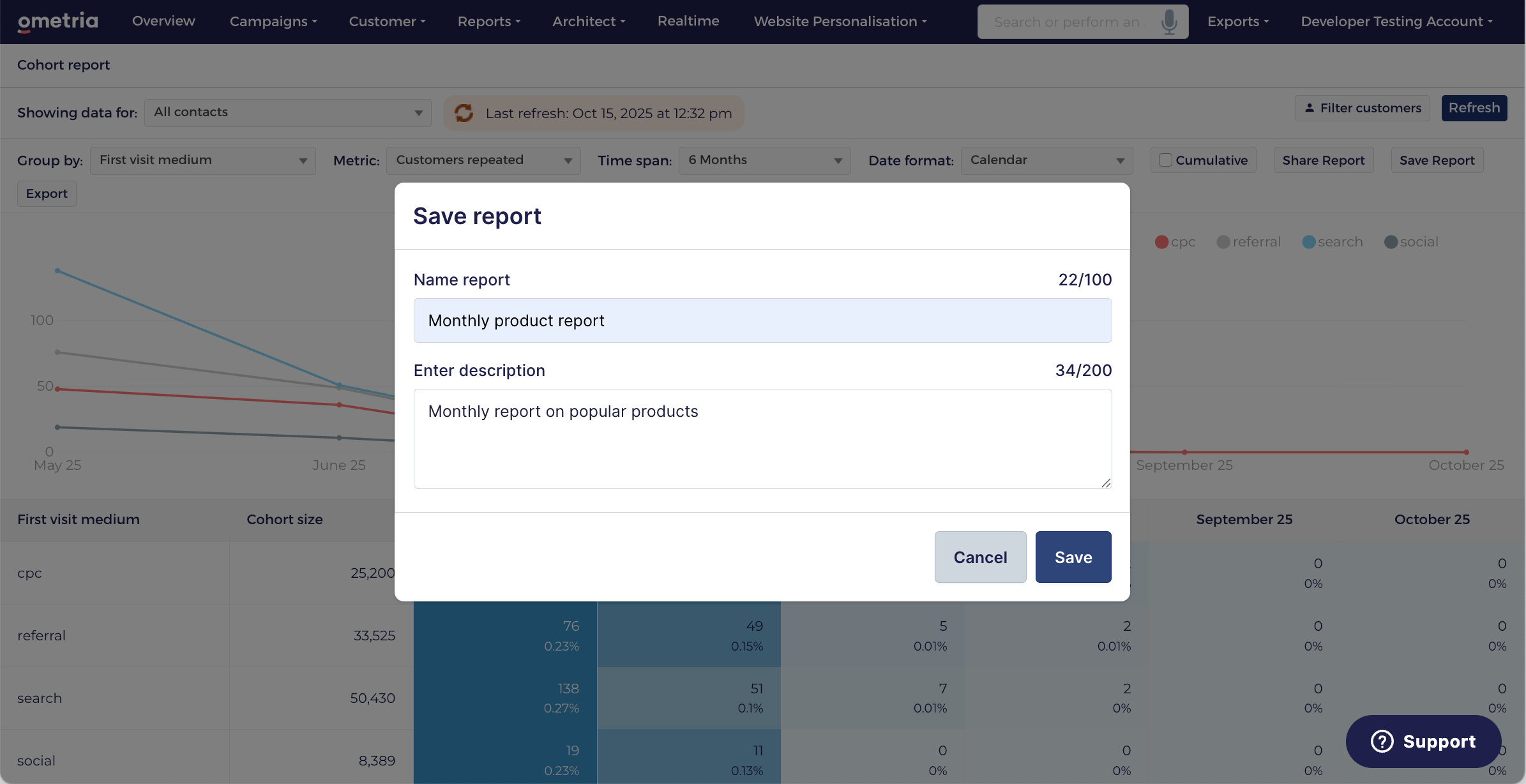The height and width of the screenshot is (784, 1526).
Task: Open the Developer Testing Account menu
Action: point(1397,22)
